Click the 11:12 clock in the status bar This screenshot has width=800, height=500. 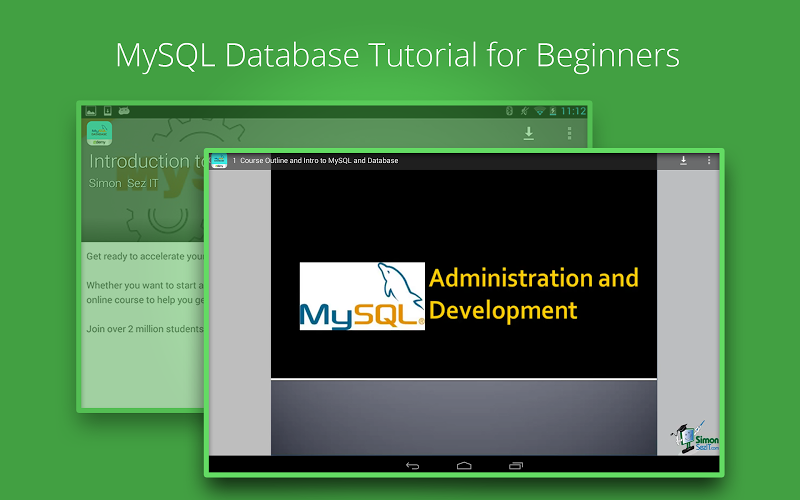click(x=573, y=111)
